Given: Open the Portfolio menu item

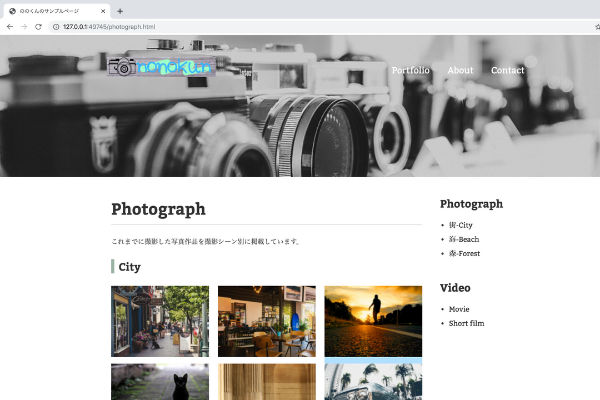Looking at the screenshot, I should coord(410,70).
